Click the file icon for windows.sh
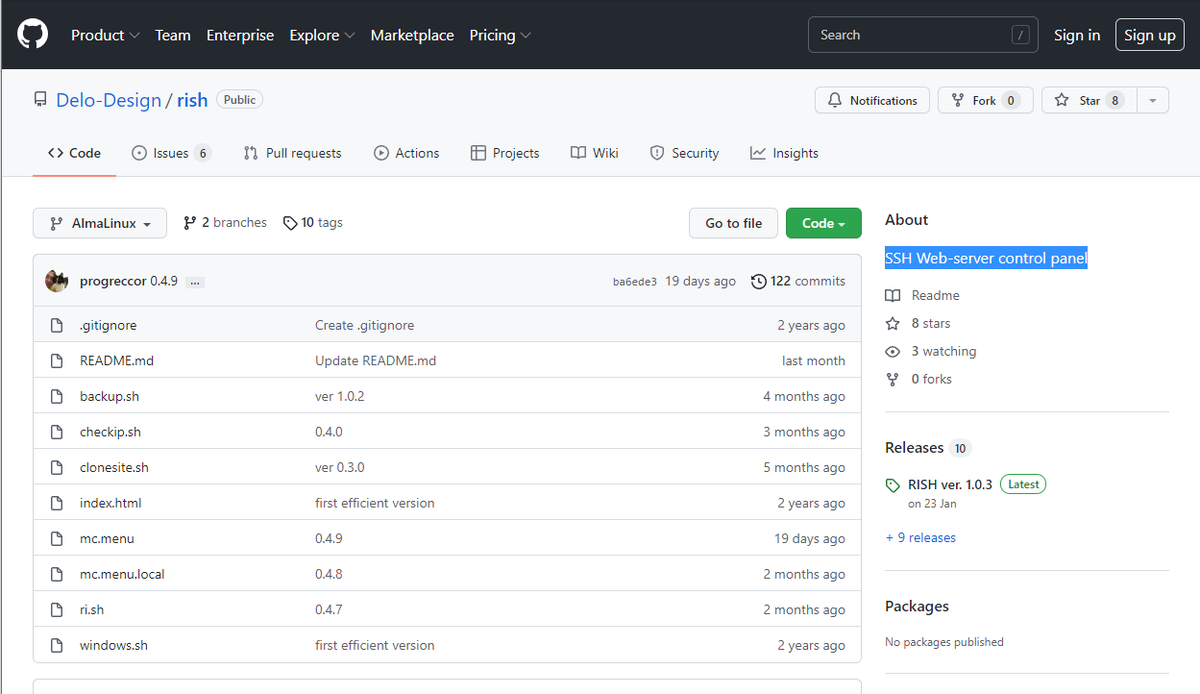Viewport: 1200px width, 694px height. point(57,645)
